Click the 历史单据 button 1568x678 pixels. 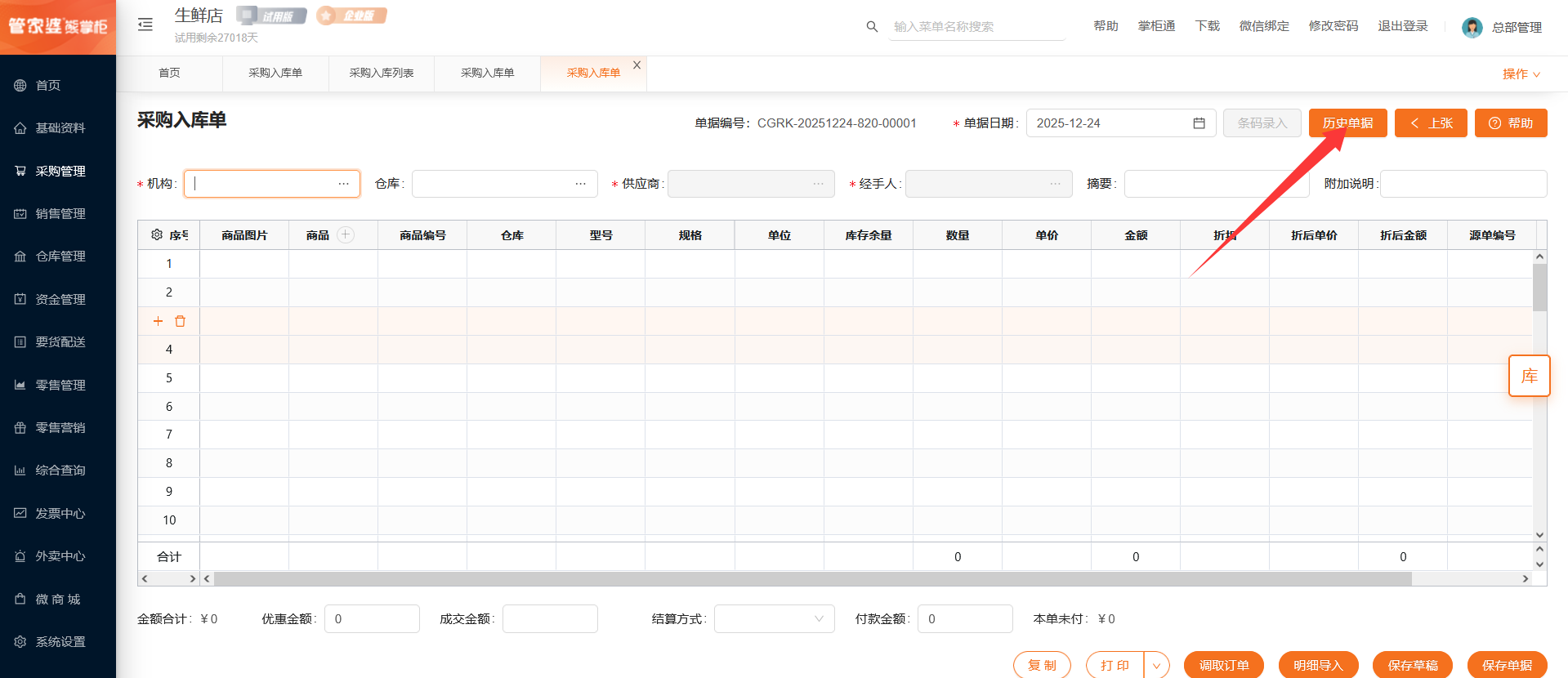(1347, 123)
